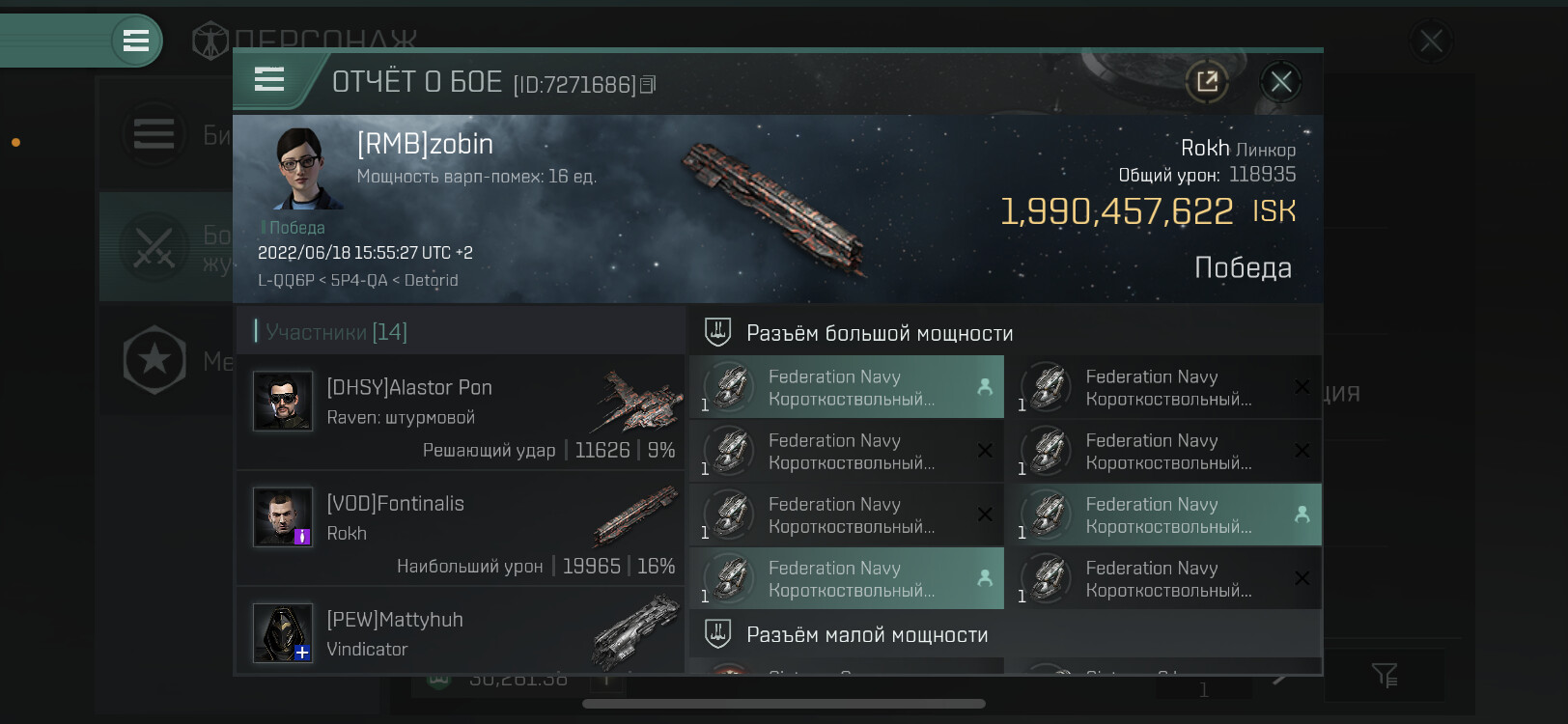Select the bottom-left highlighted Federation Navy railgun

pyautogui.click(x=846, y=578)
